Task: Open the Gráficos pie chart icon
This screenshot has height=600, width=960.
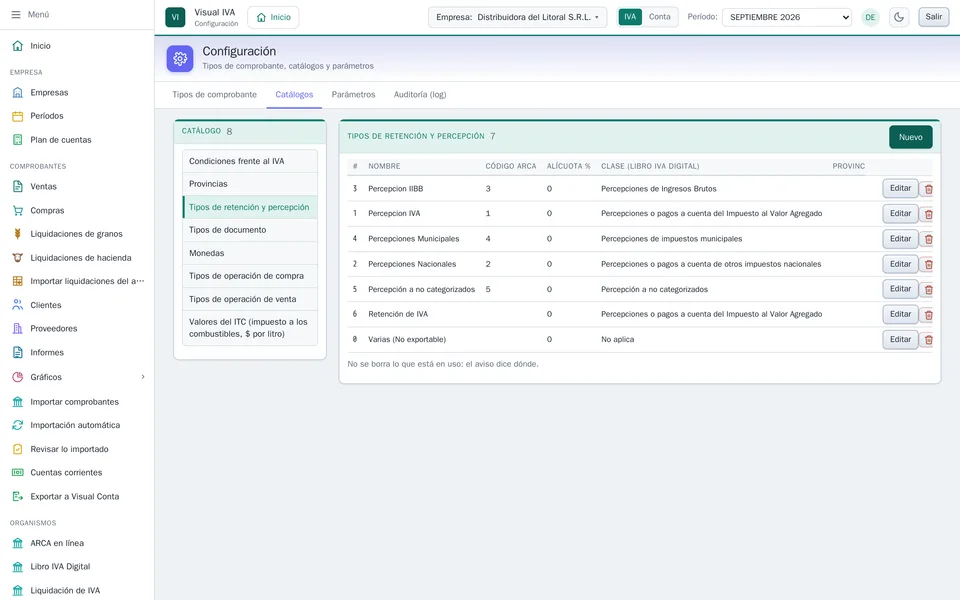Action: (18, 377)
